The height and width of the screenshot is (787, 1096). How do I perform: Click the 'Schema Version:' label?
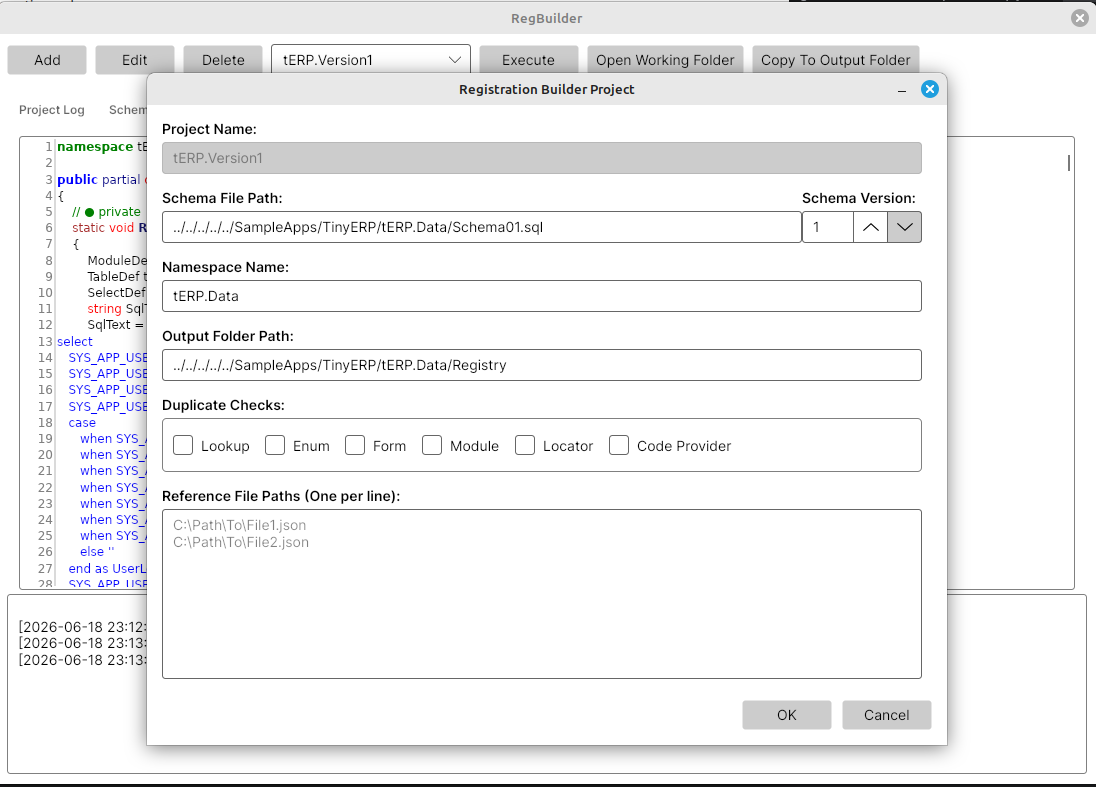[x=858, y=198]
